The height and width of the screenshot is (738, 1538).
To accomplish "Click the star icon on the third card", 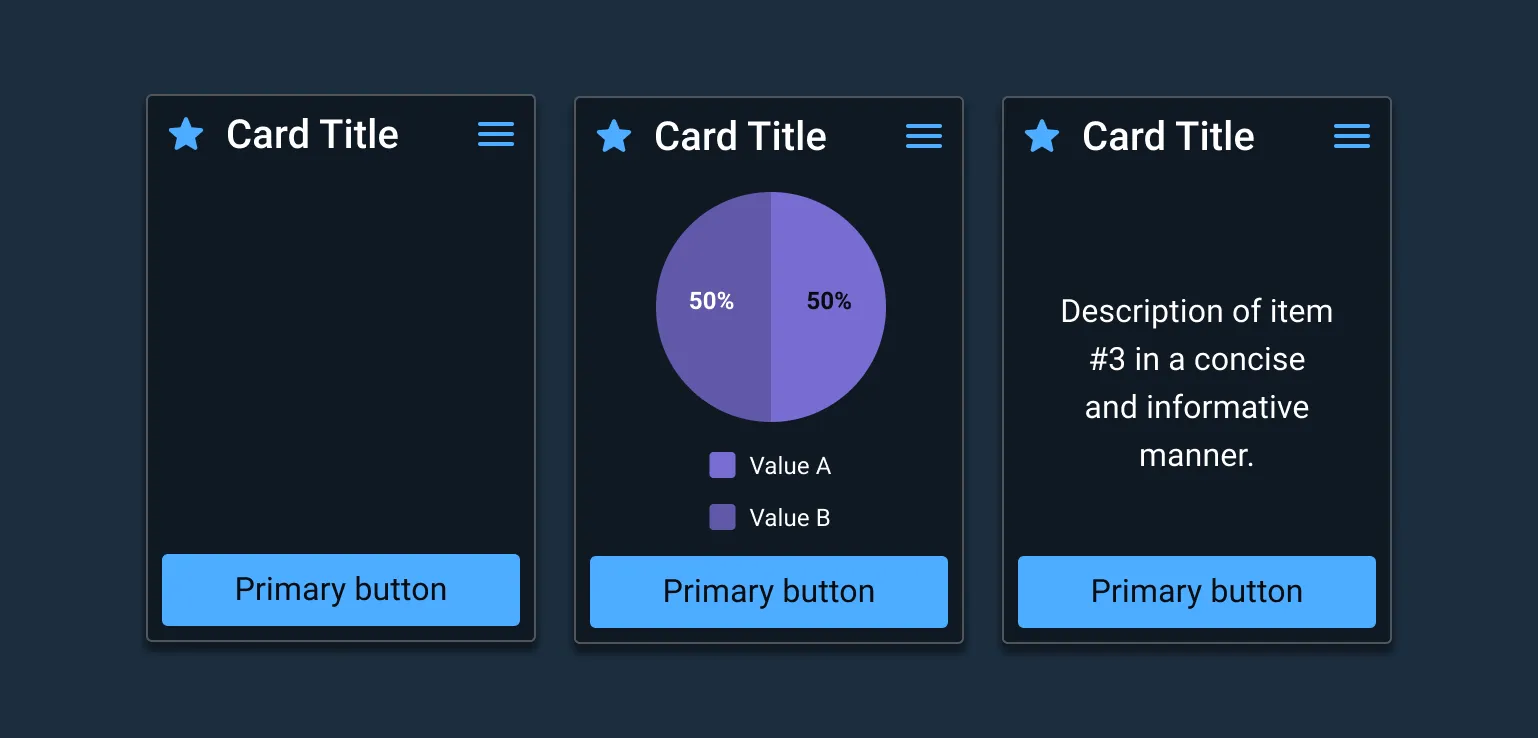I will click(x=1042, y=136).
